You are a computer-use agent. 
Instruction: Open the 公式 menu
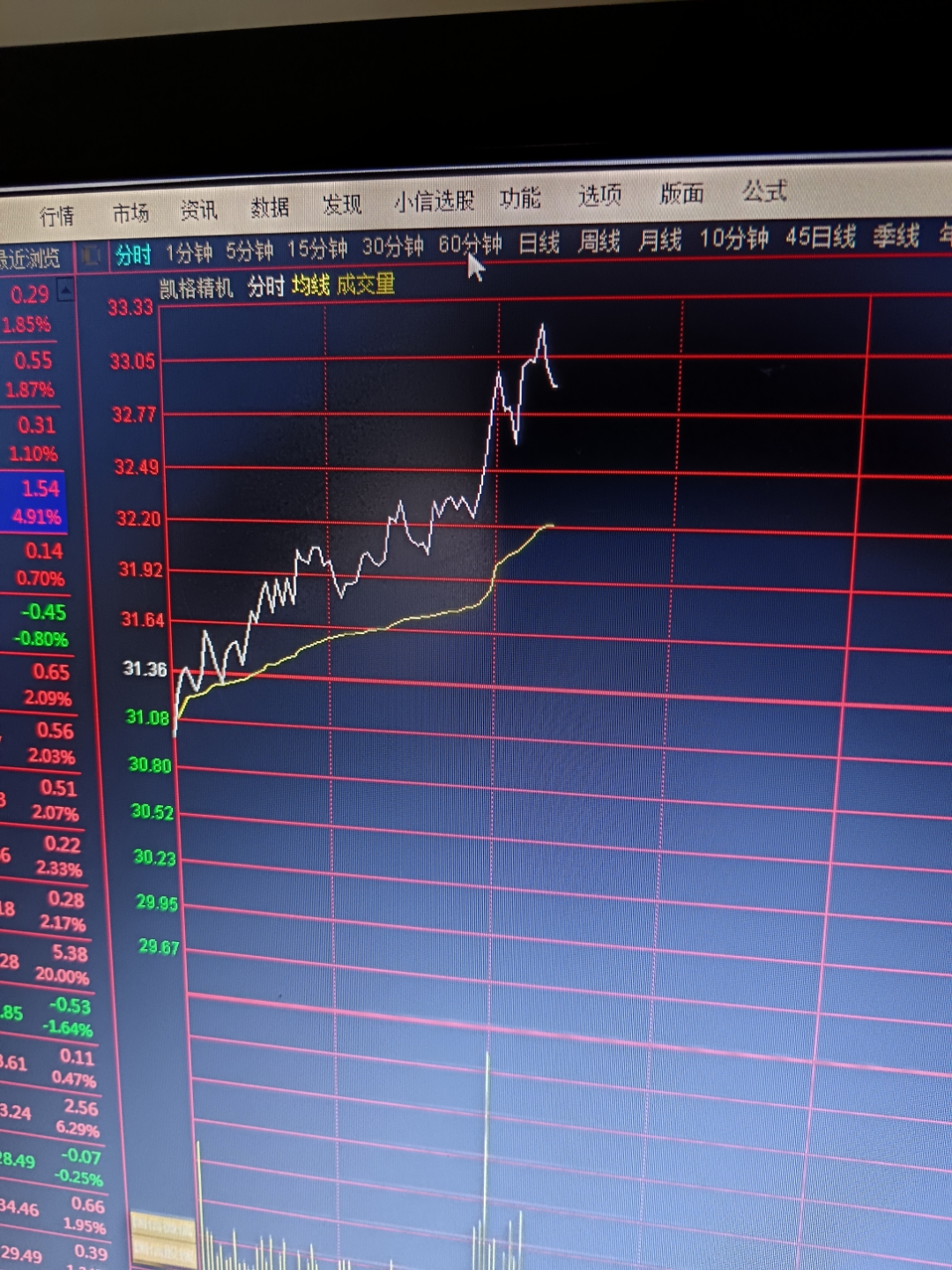pyautogui.click(x=763, y=190)
